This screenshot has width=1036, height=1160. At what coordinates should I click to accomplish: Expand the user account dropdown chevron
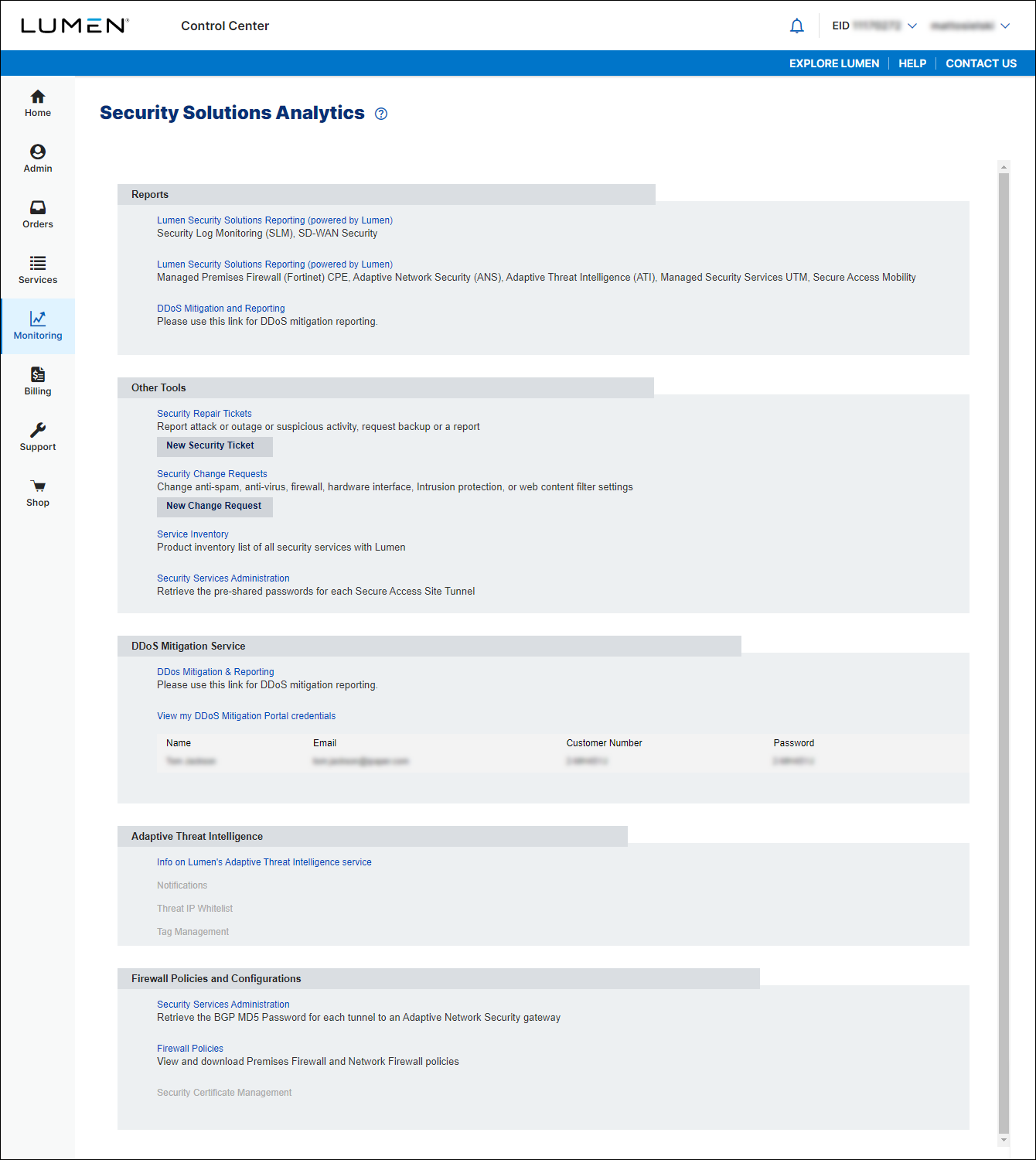click(x=1005, y=26)
